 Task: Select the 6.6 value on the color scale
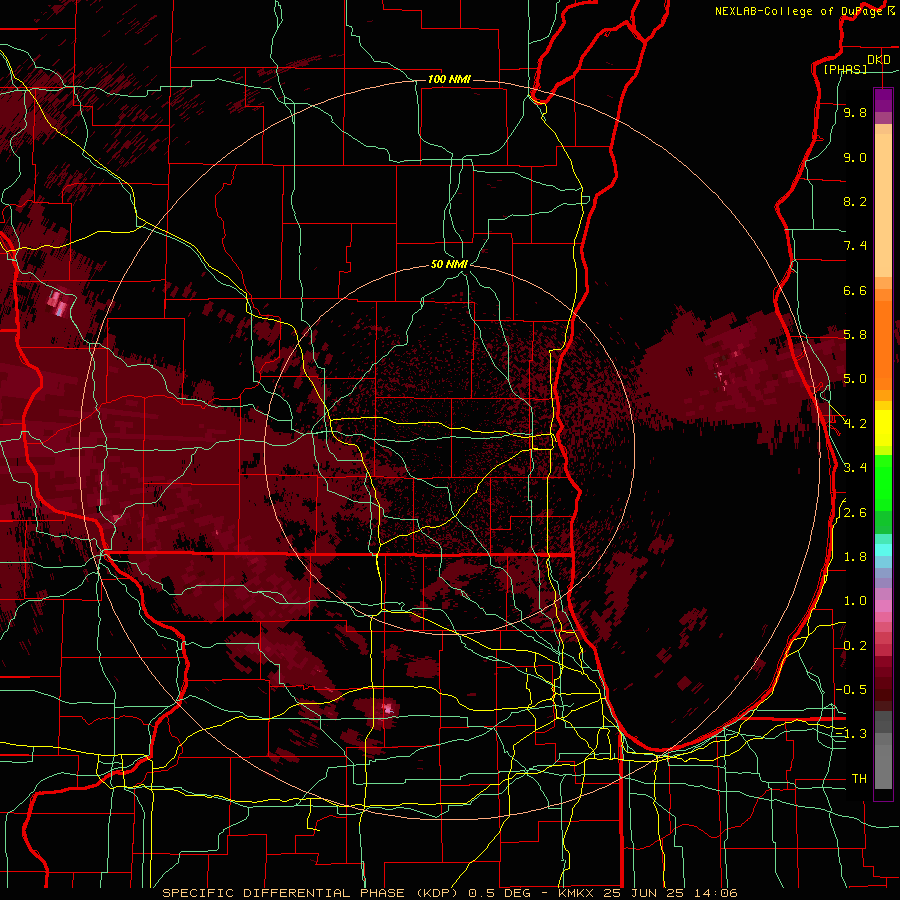[855, 290]
